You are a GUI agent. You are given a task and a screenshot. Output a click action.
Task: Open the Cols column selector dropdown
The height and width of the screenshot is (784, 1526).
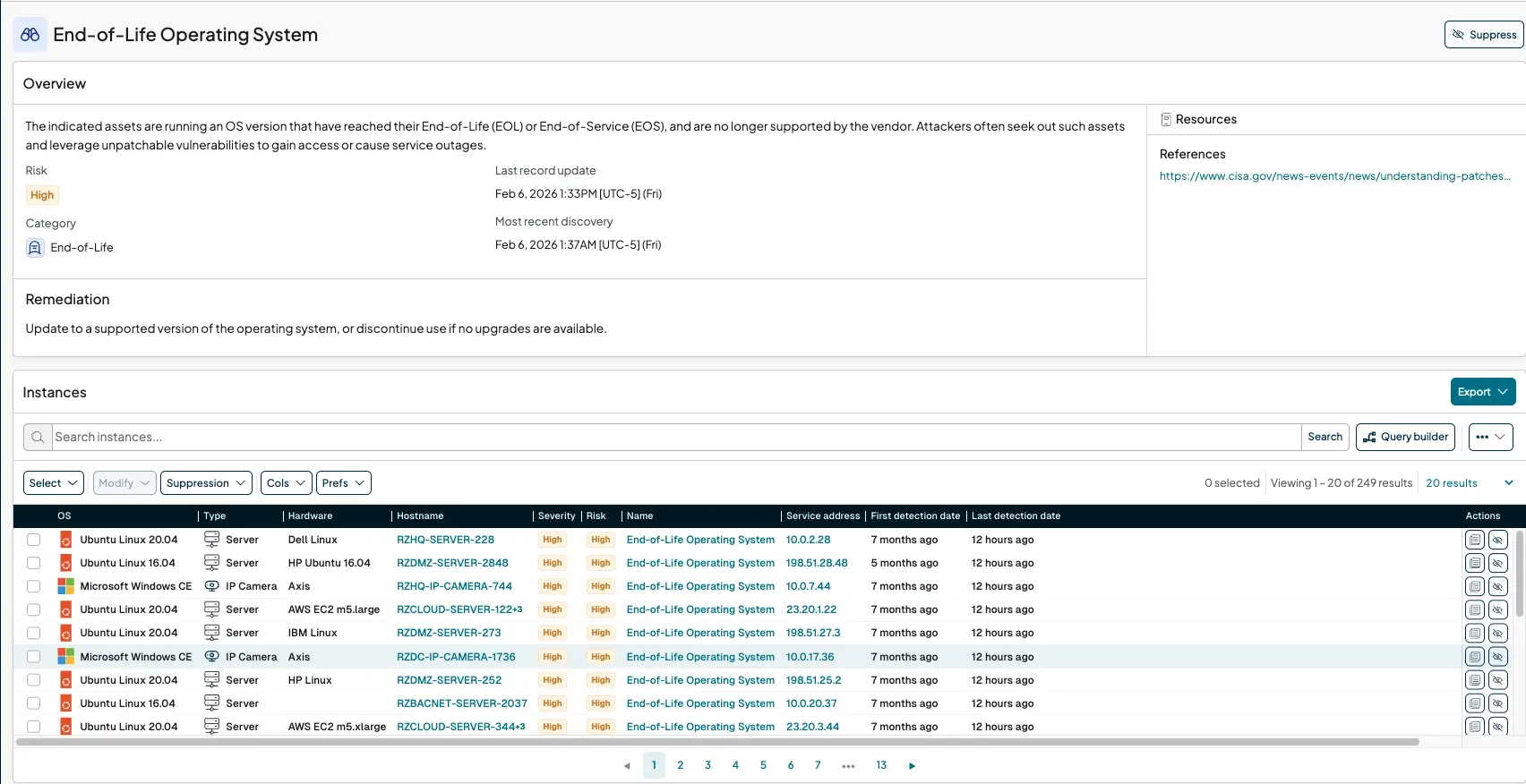[x=286, y=483]
